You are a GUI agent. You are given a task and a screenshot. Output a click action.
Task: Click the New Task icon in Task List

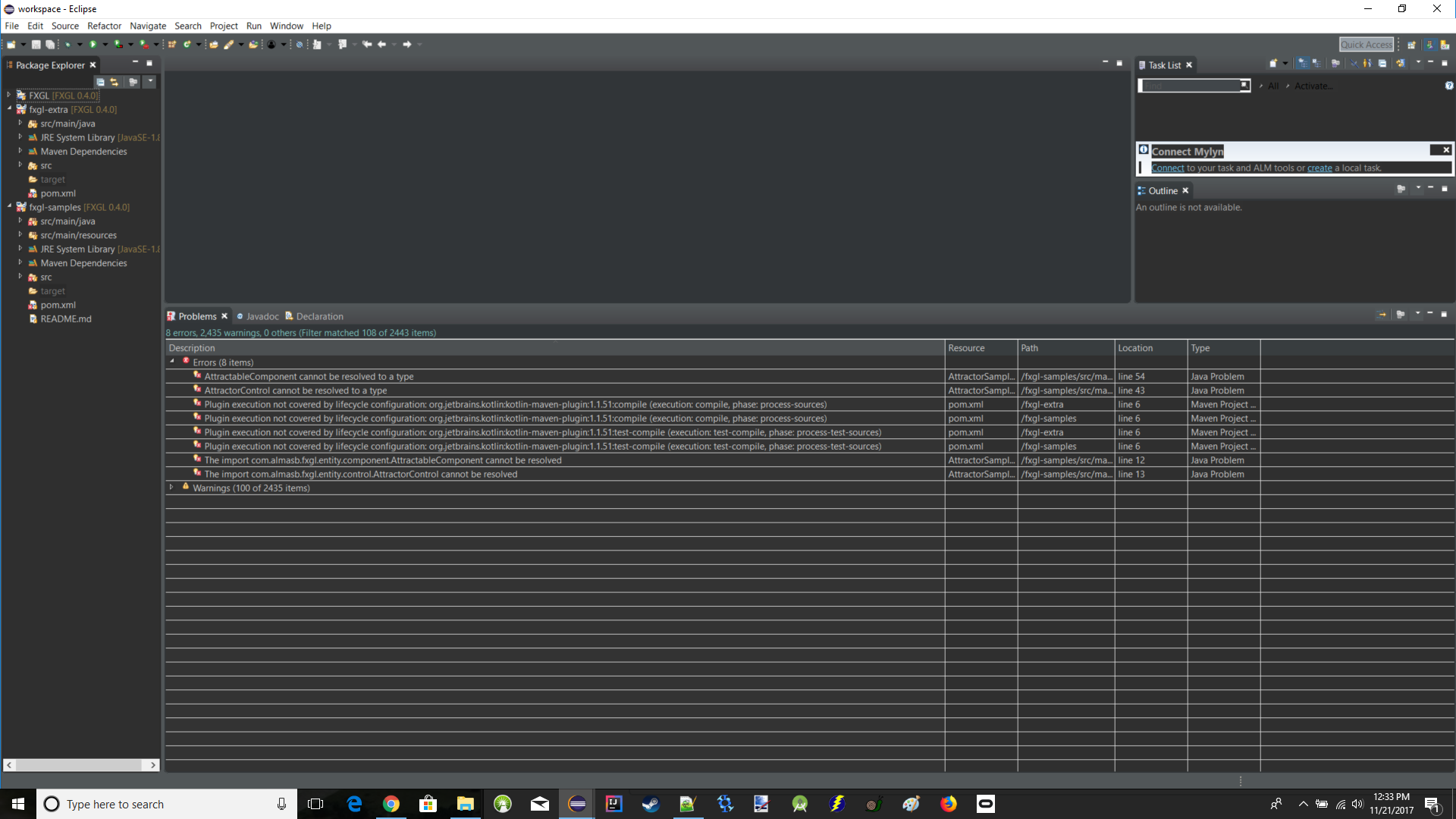pyautogui.click(x=1273, y=64)
